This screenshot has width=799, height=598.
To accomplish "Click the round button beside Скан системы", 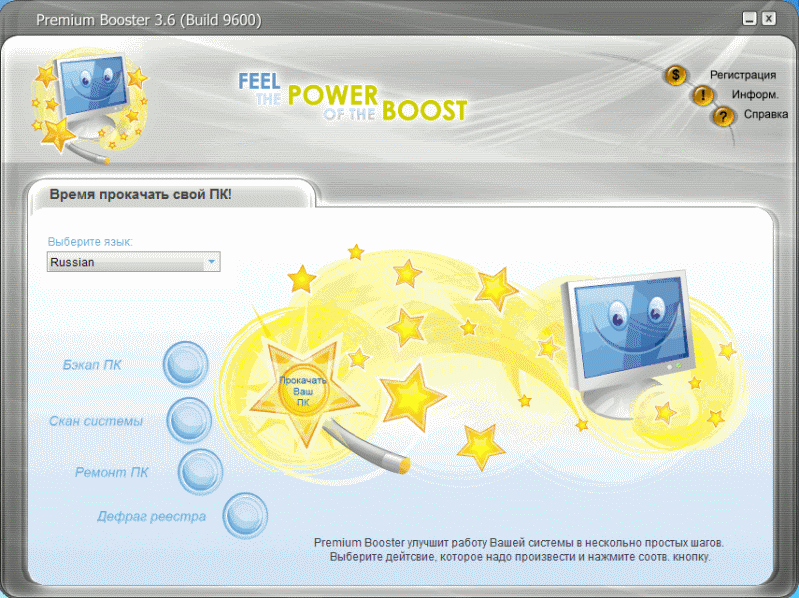I will 189,421.
